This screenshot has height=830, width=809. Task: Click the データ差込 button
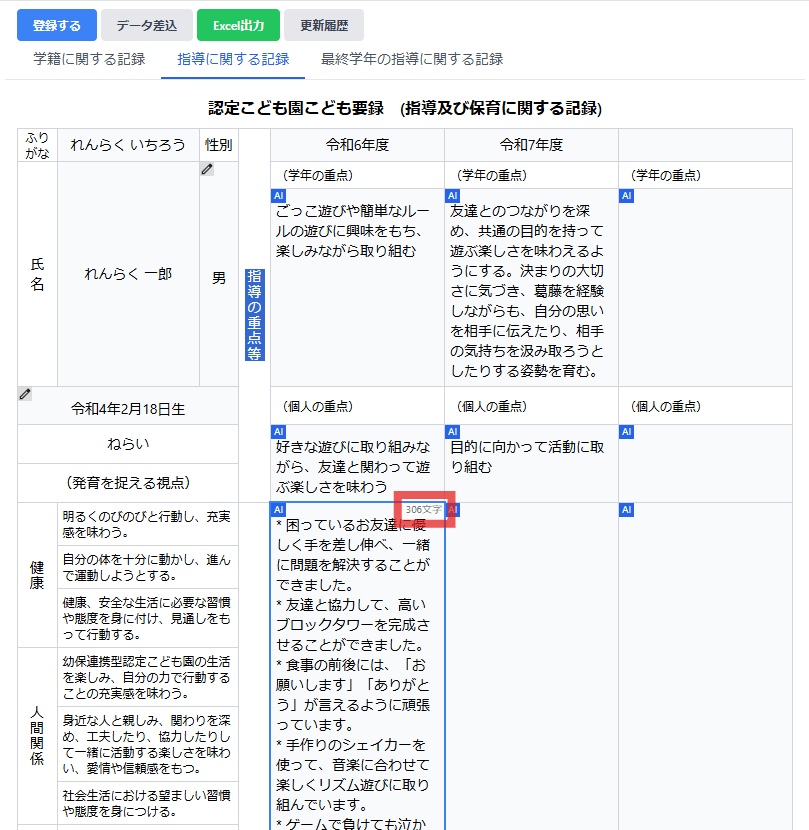[x=146, y=25]
